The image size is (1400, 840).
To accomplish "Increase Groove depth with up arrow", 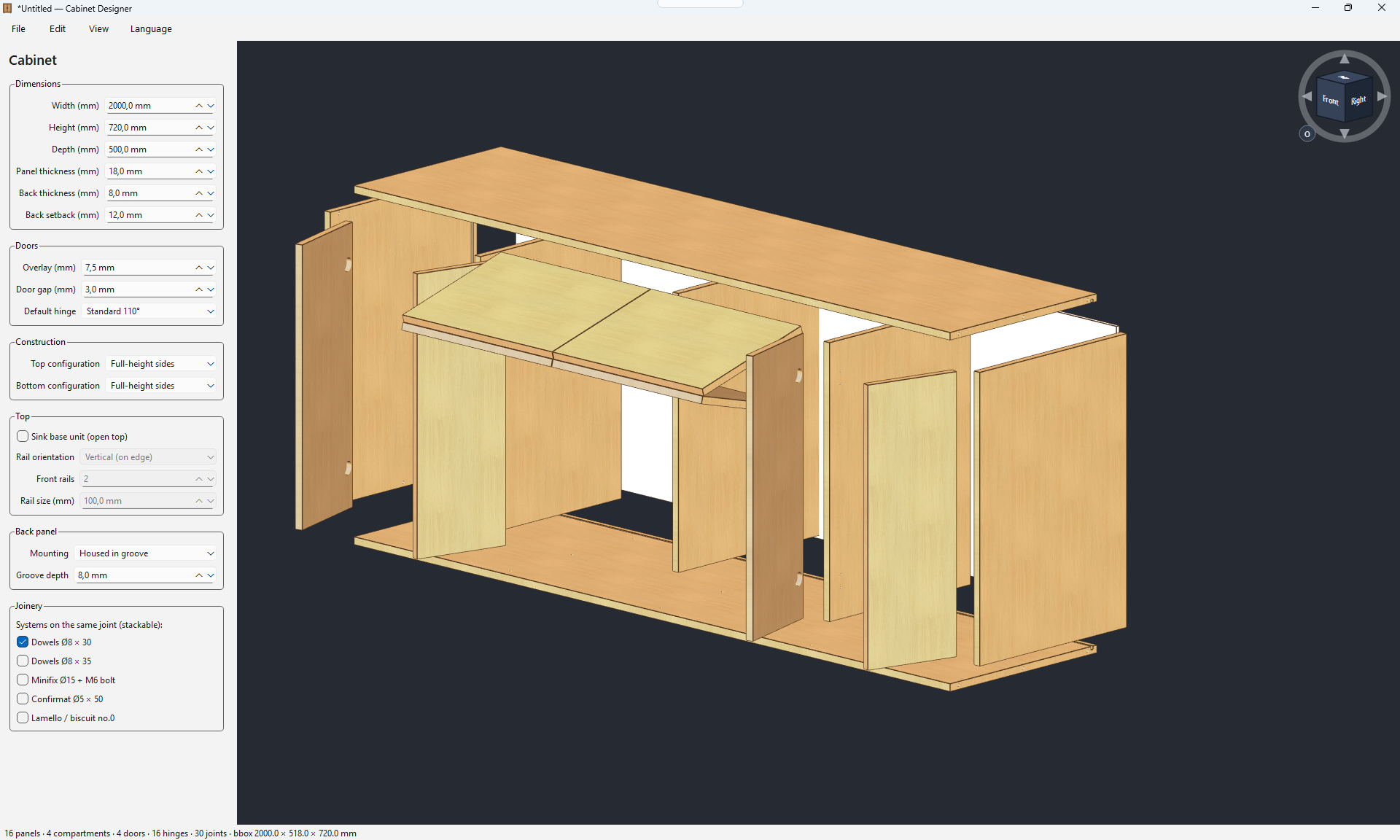I will [198, 575].
